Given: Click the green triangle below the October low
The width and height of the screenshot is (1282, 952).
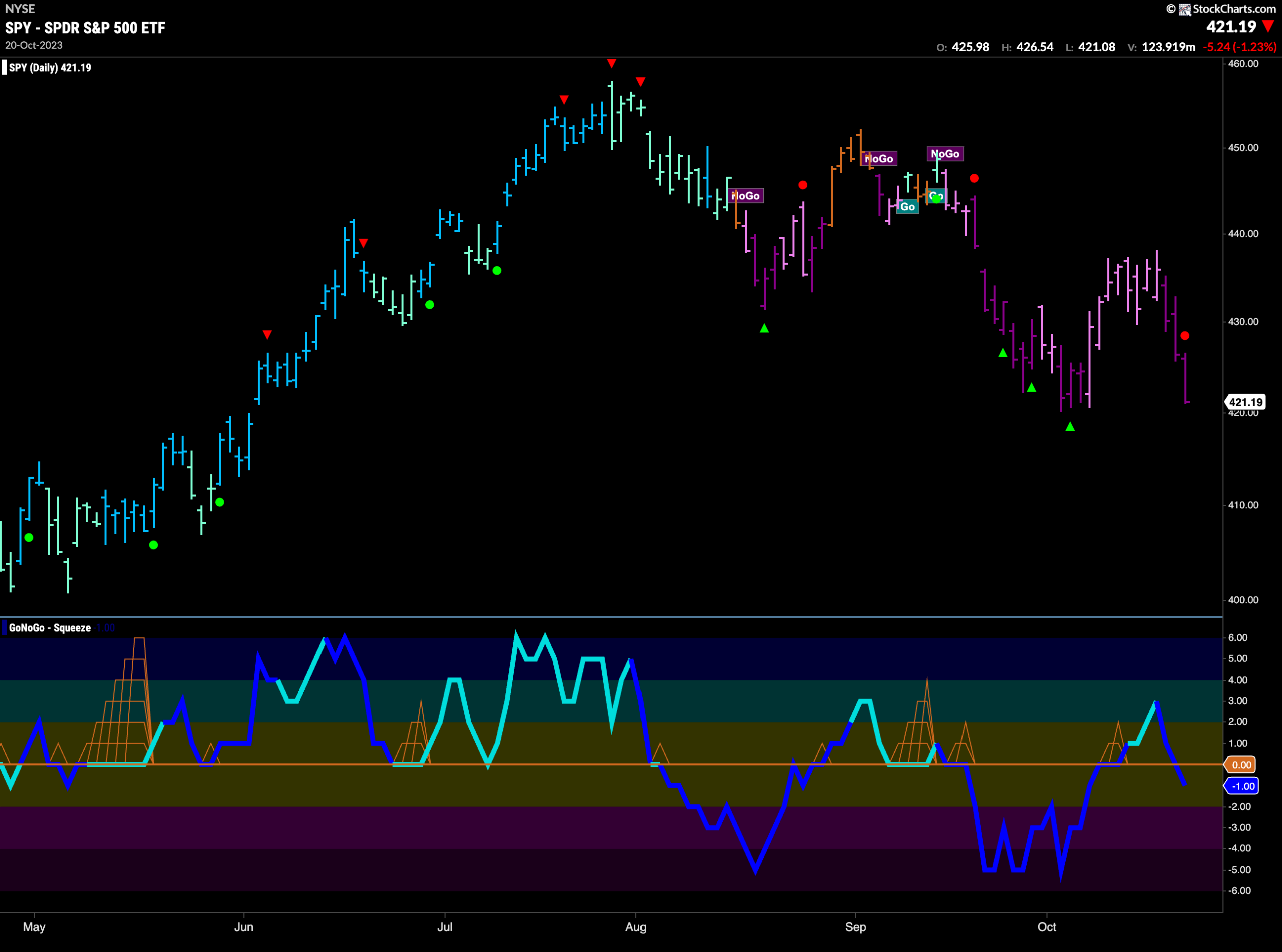Looking at the screenshot, I should pos(1070,426).
